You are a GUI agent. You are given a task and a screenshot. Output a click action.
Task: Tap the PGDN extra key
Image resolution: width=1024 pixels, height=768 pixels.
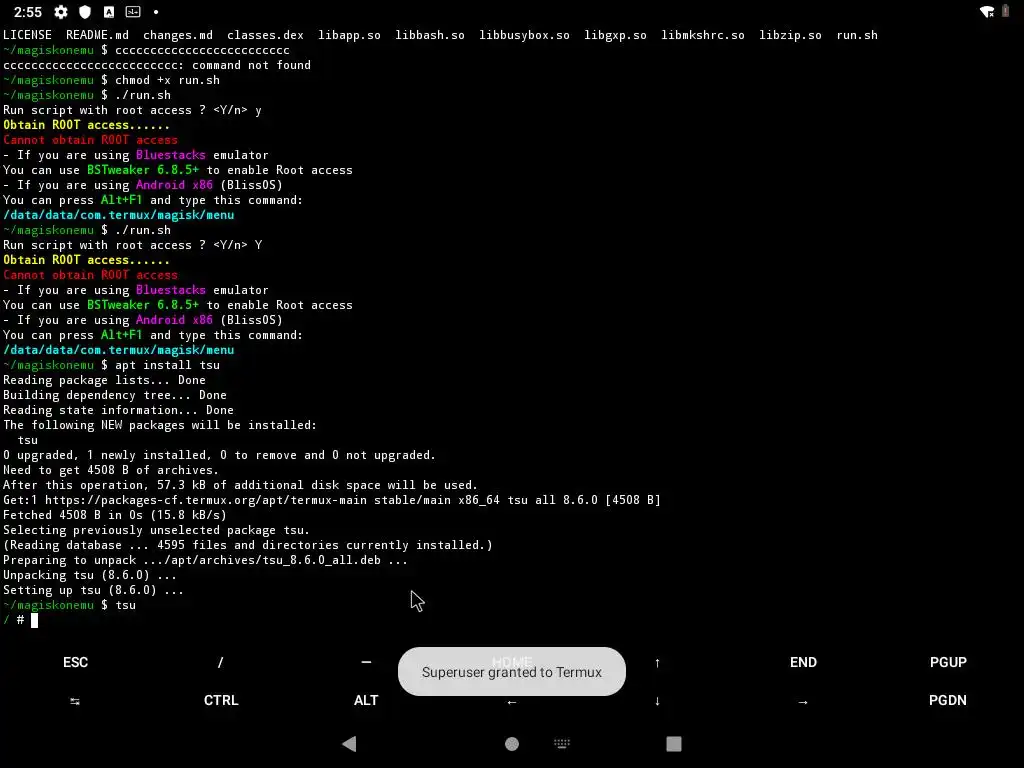click(x=948, y=700)
